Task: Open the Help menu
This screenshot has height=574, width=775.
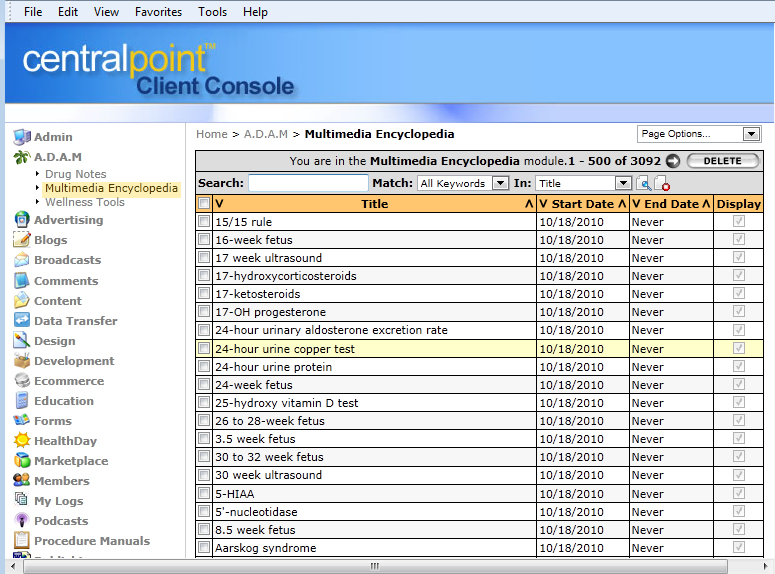Action: coord(255,12)
